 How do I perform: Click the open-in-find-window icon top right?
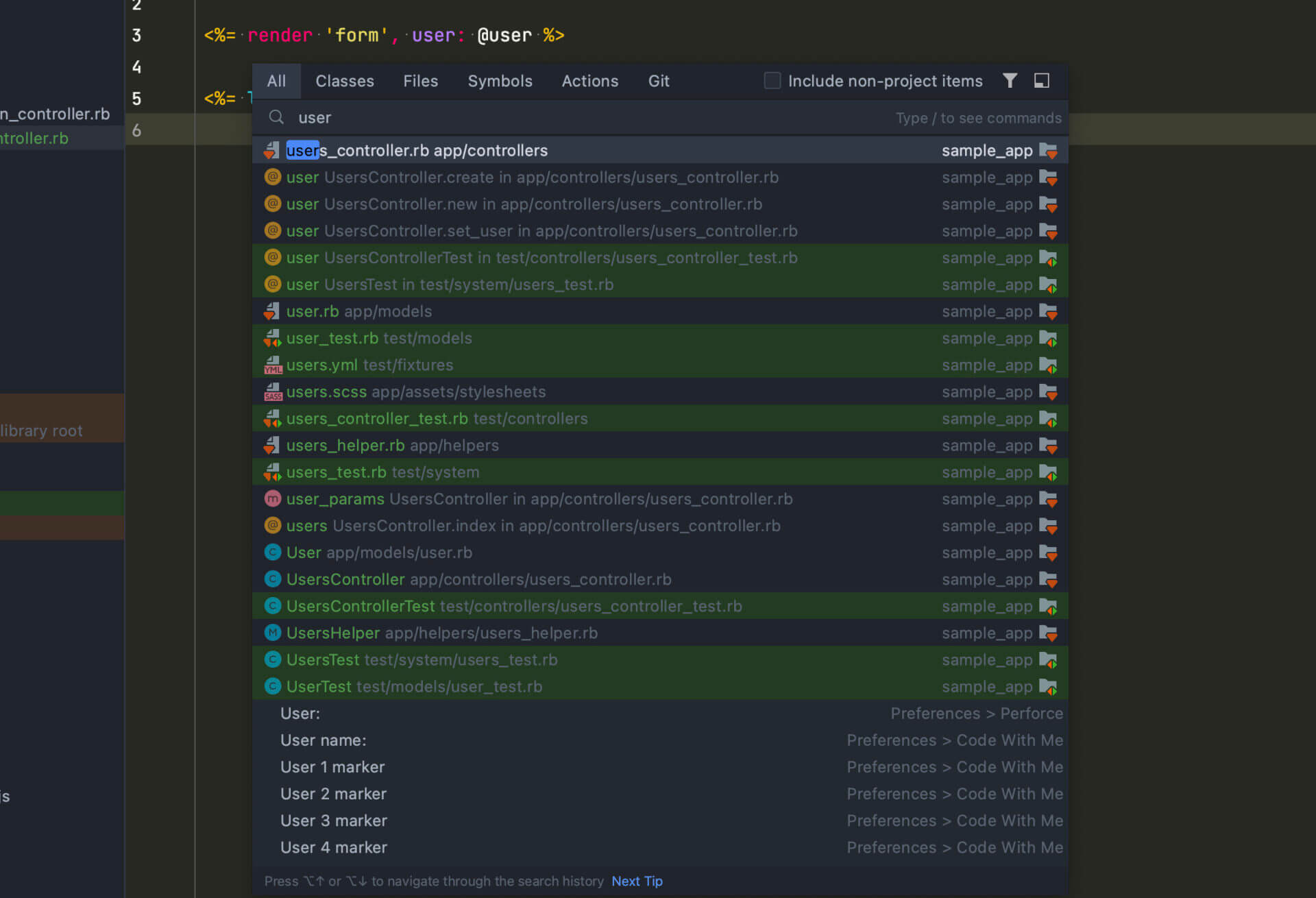pyautogui.click(x=1041, y=80)
